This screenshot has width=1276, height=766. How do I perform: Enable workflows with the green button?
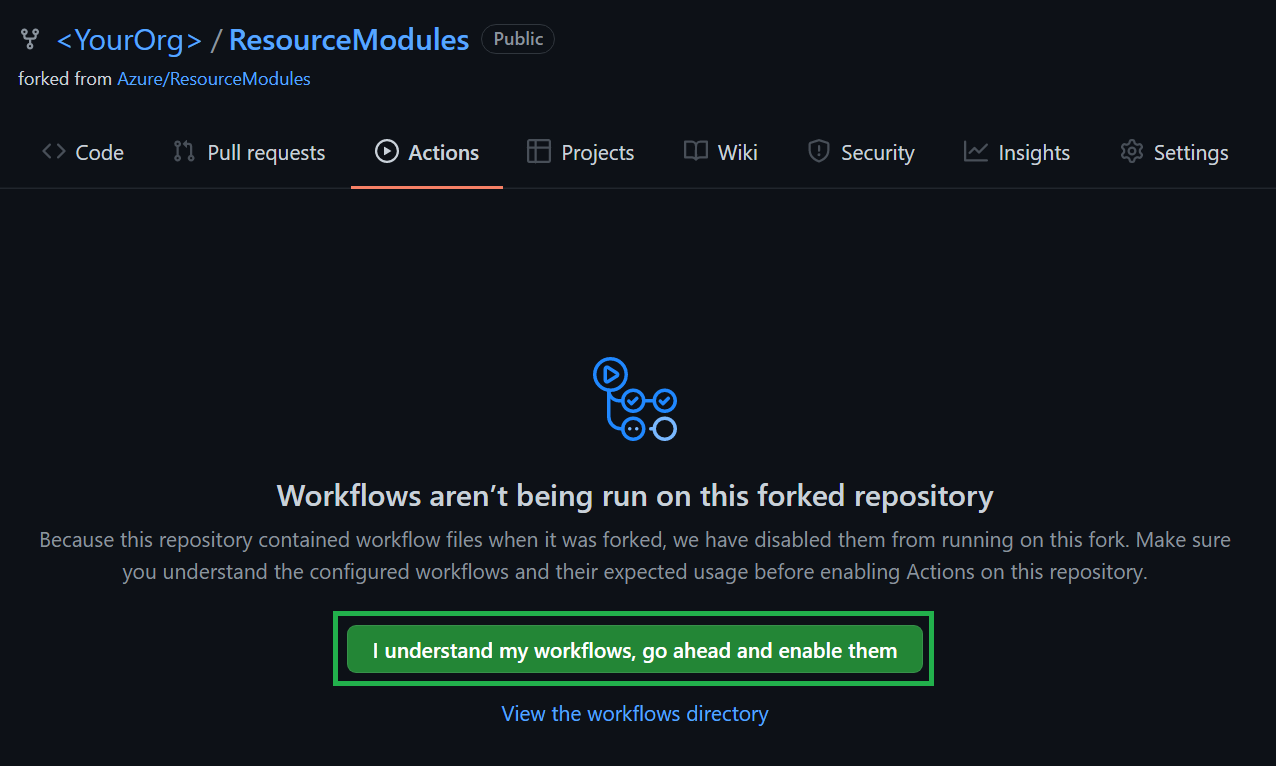(634, 650)
